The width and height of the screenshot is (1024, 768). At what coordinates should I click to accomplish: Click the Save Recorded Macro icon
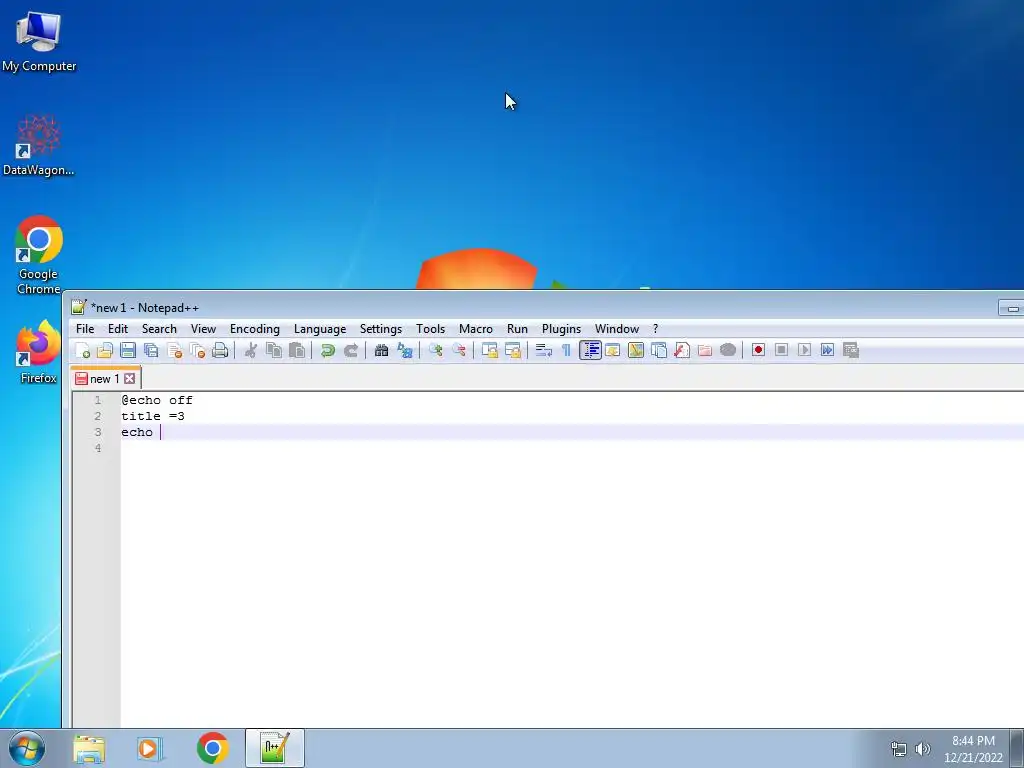850,351
